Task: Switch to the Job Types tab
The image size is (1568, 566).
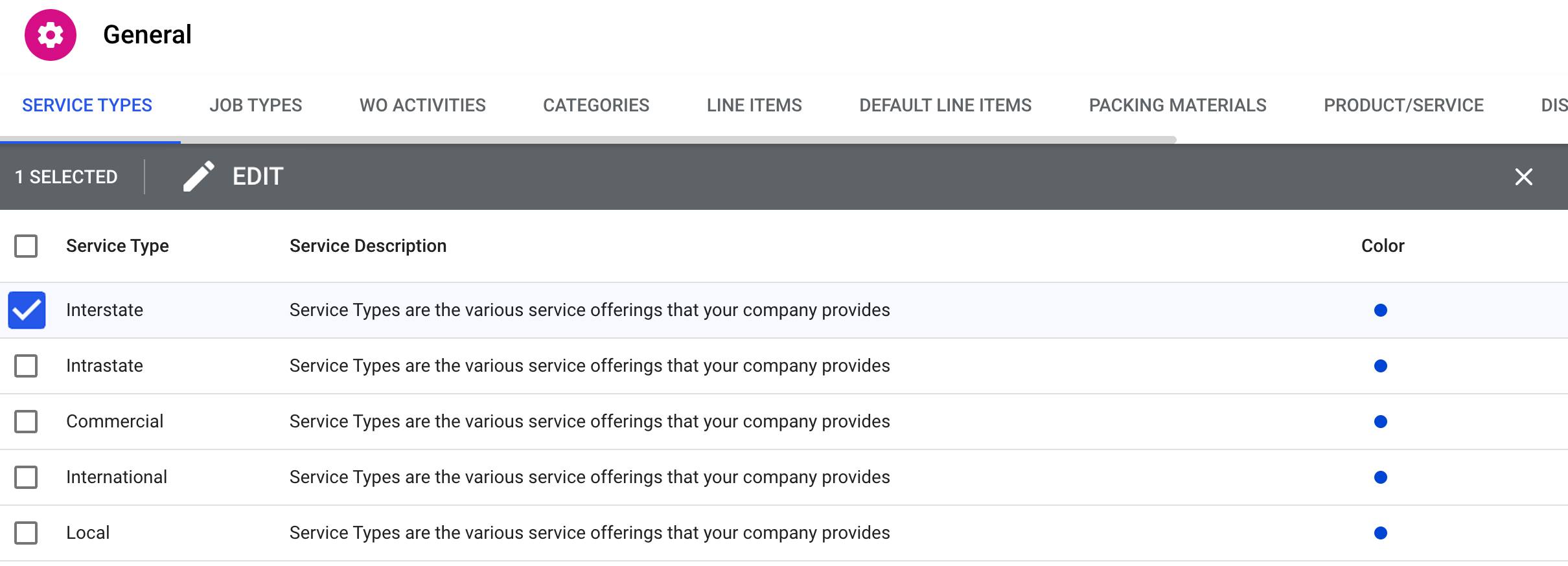Action: click(x=255, y=106)
